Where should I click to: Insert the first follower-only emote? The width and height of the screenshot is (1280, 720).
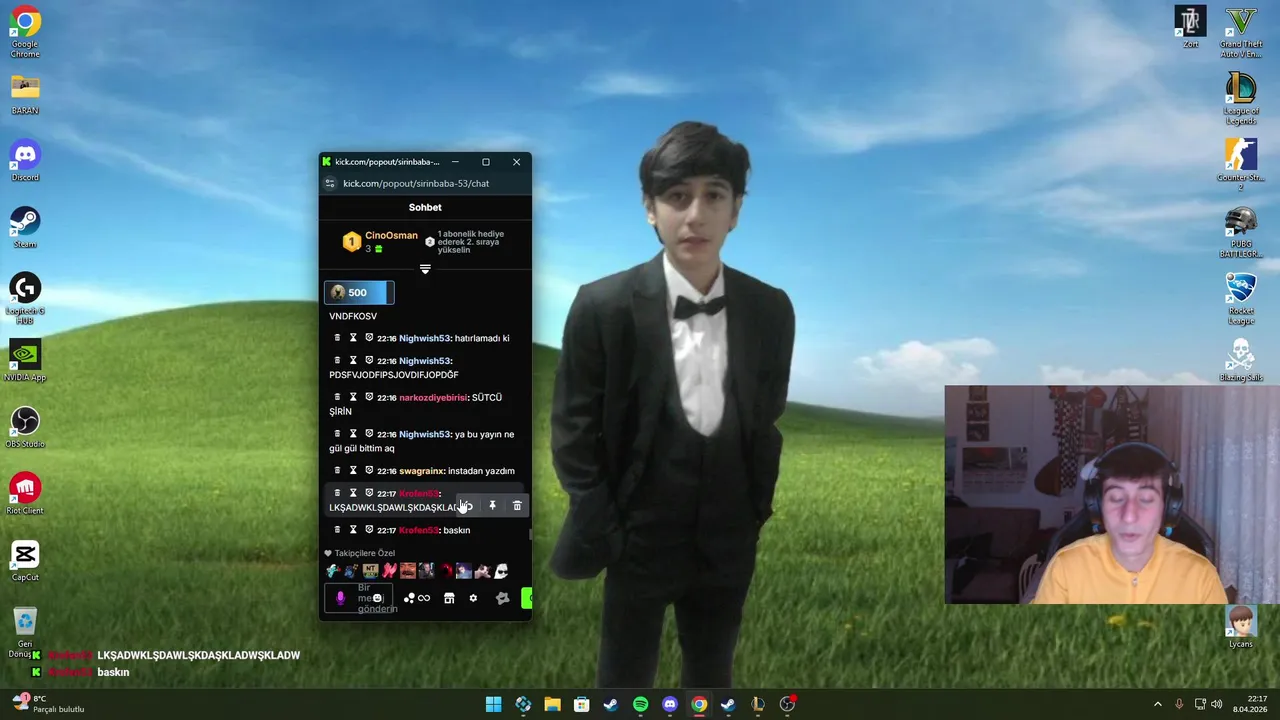coord(332,571)
